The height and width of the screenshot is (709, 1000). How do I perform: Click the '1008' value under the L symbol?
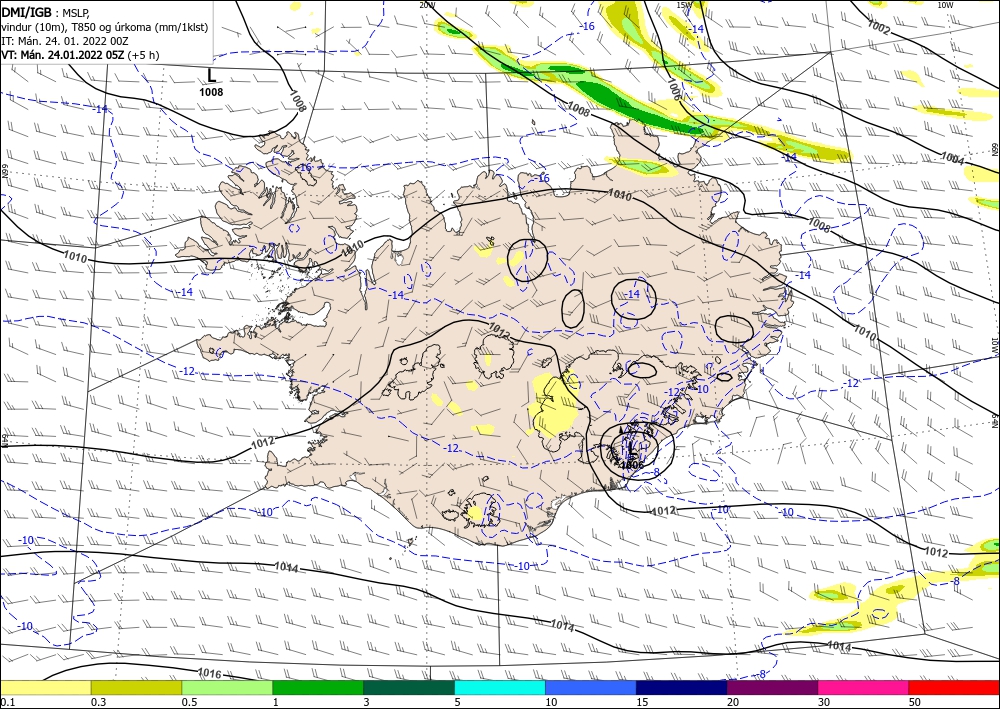click(211, 92)
